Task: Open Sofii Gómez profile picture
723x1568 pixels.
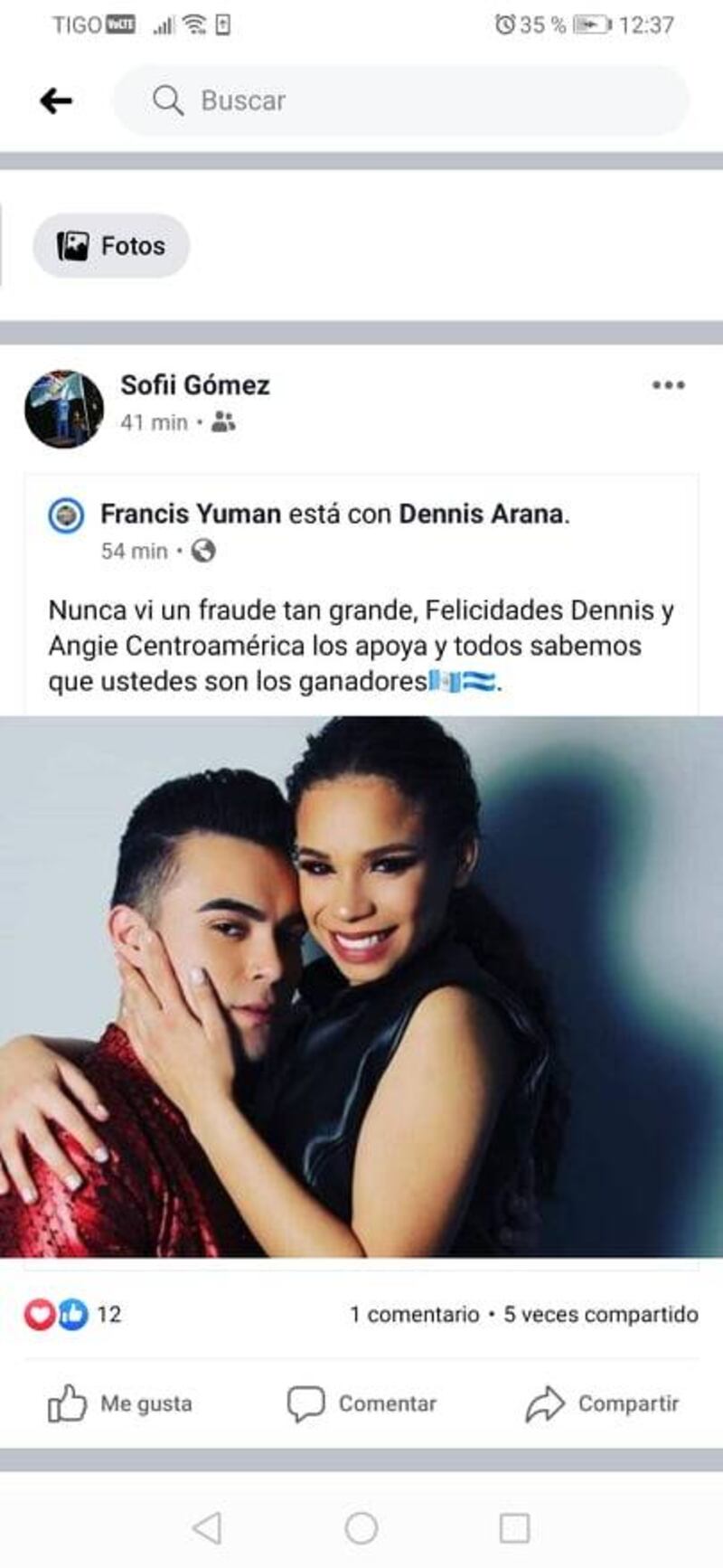Action: click(64, 409)
